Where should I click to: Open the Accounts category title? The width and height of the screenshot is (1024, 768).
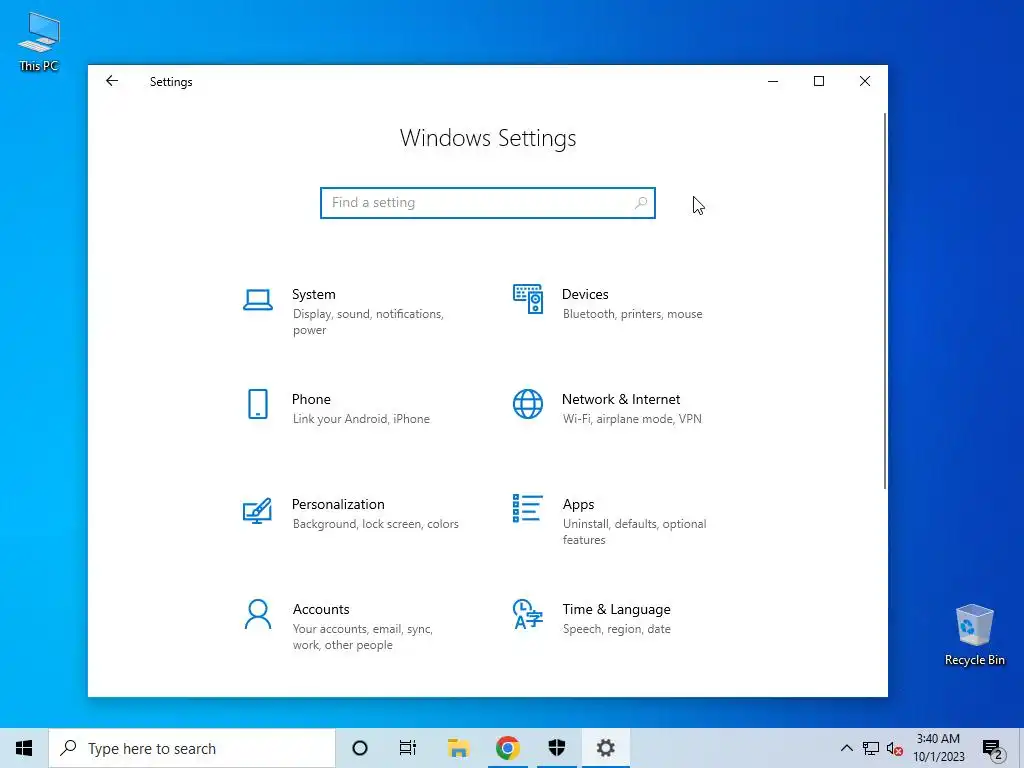[321, 609]
